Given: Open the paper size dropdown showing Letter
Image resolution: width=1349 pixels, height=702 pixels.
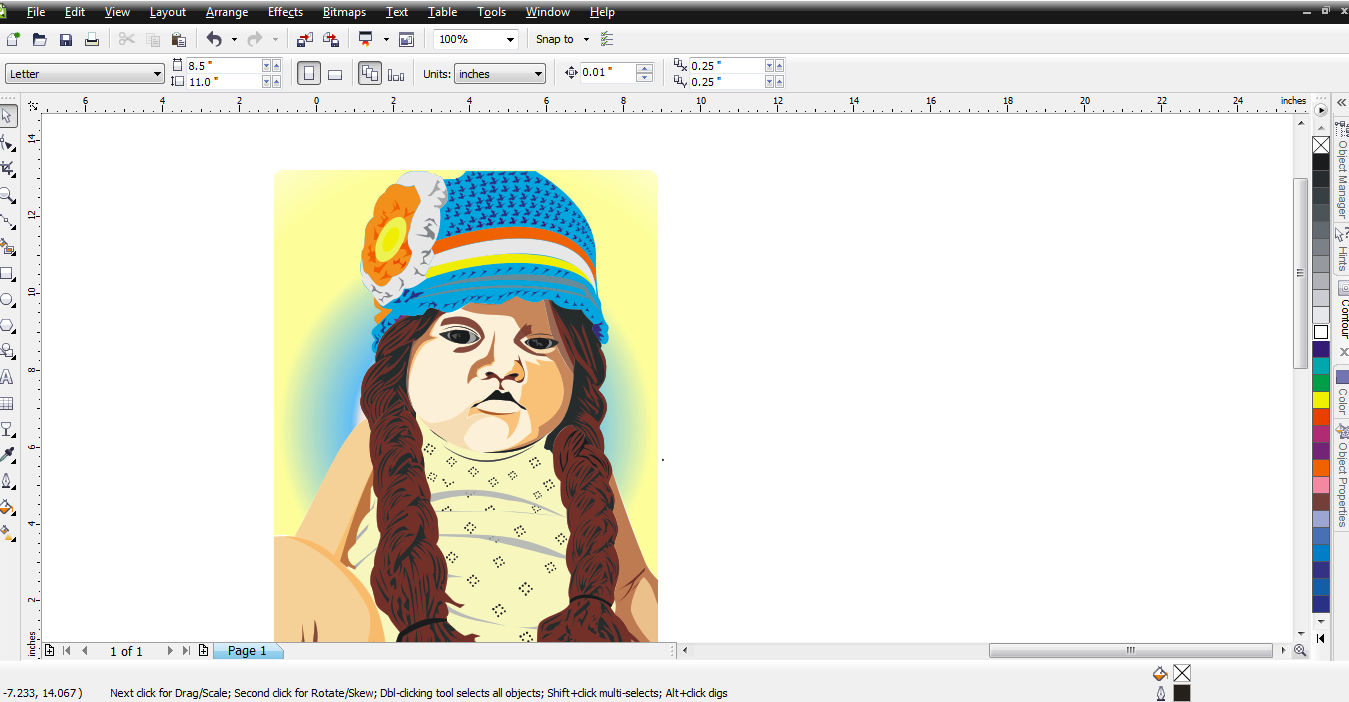Looking at the screenshot, I should click(x=84, y=73).
